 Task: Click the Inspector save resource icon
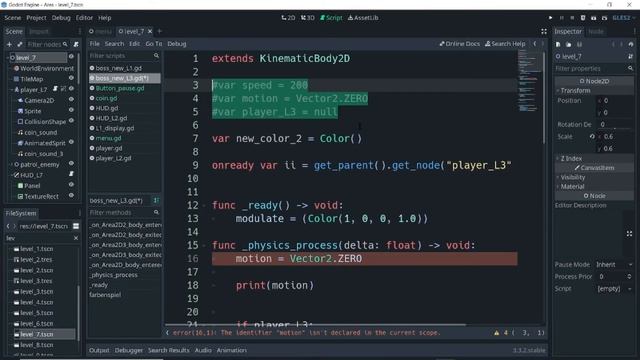(x=579, y=44)
